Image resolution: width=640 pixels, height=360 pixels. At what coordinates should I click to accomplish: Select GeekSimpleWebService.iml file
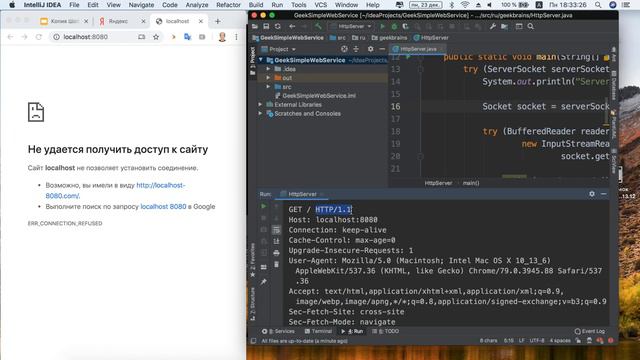coord(315,96)
